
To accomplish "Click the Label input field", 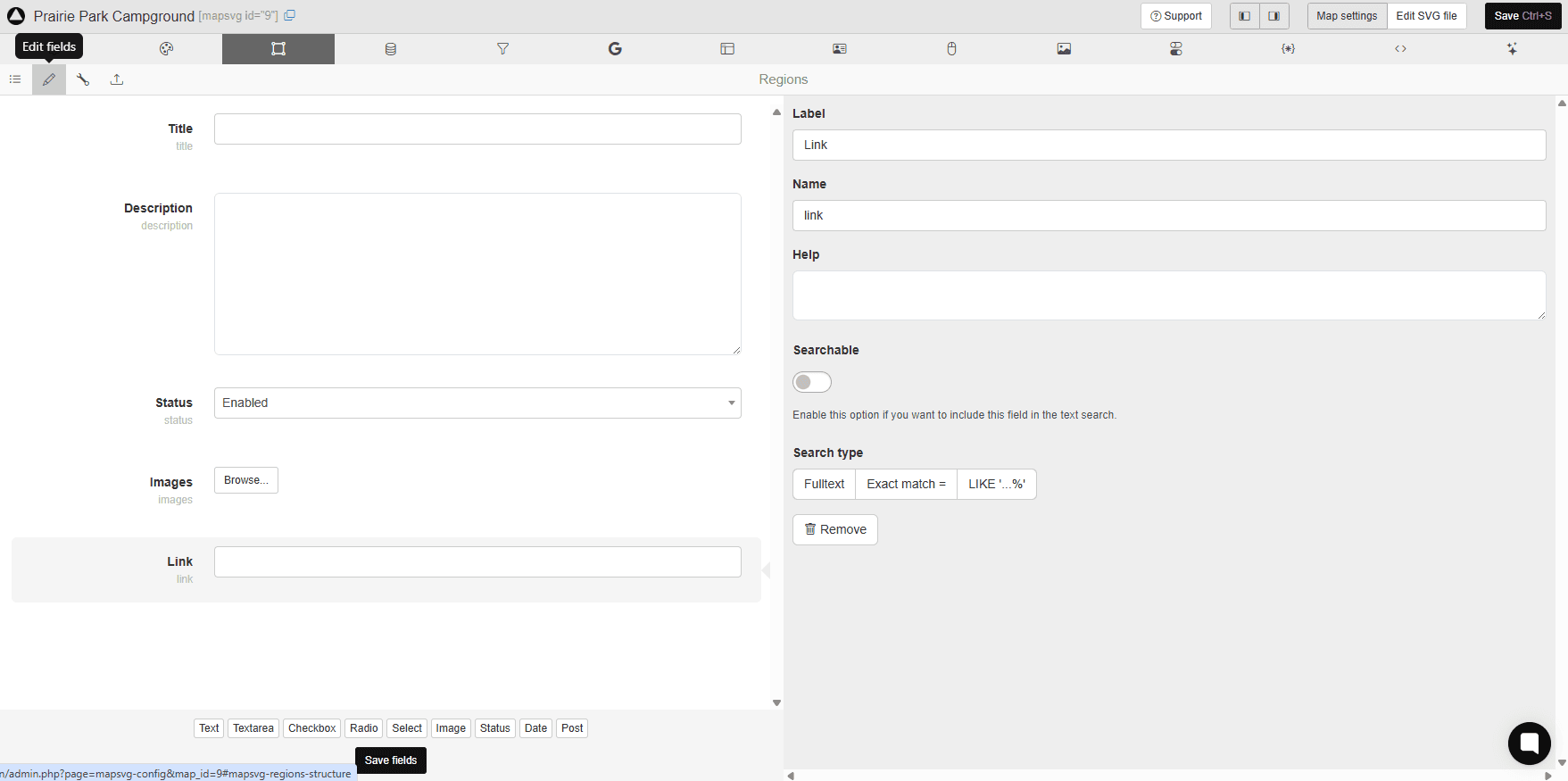I will [1169, 145].
